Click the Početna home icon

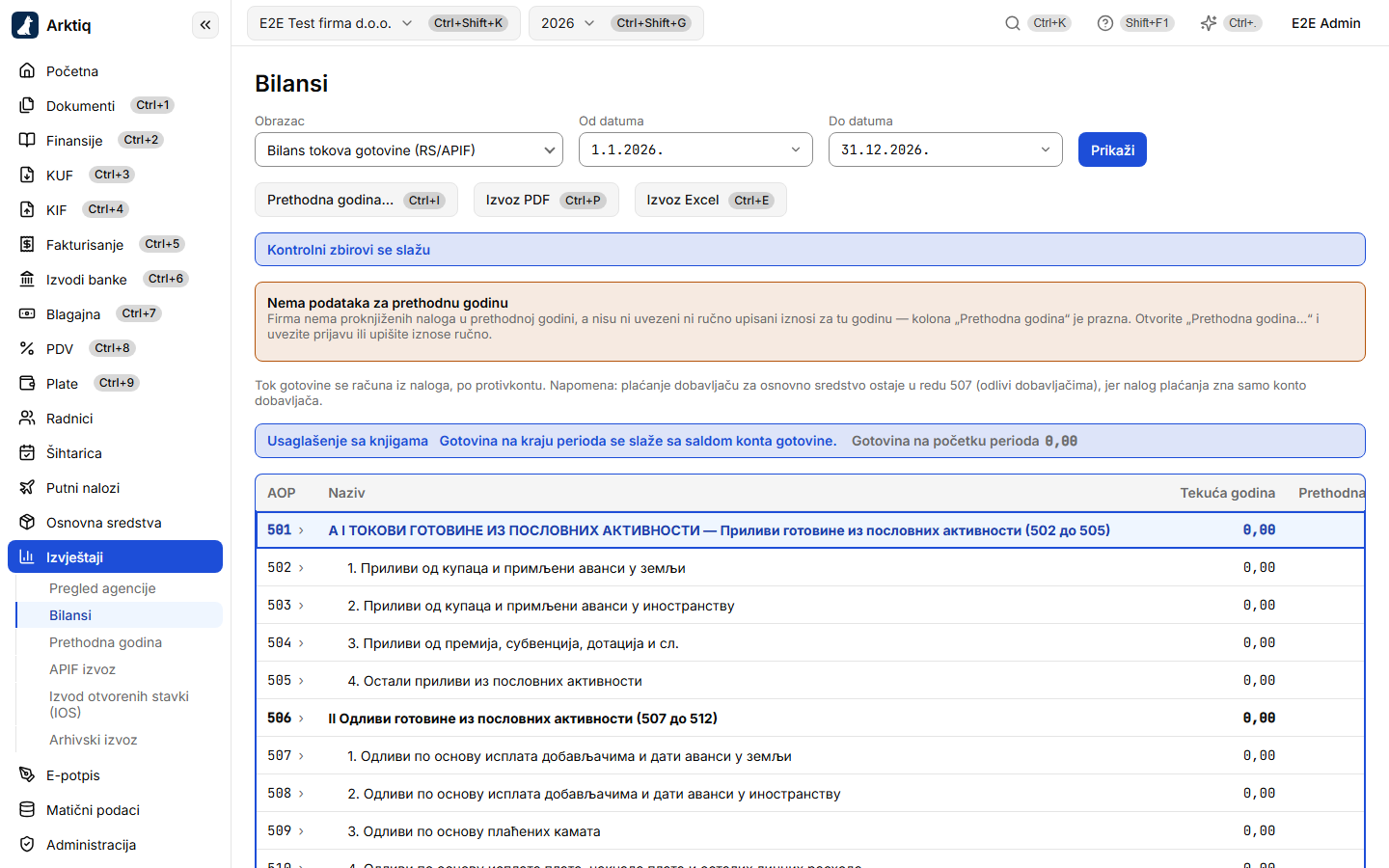[x=27, y=70]
